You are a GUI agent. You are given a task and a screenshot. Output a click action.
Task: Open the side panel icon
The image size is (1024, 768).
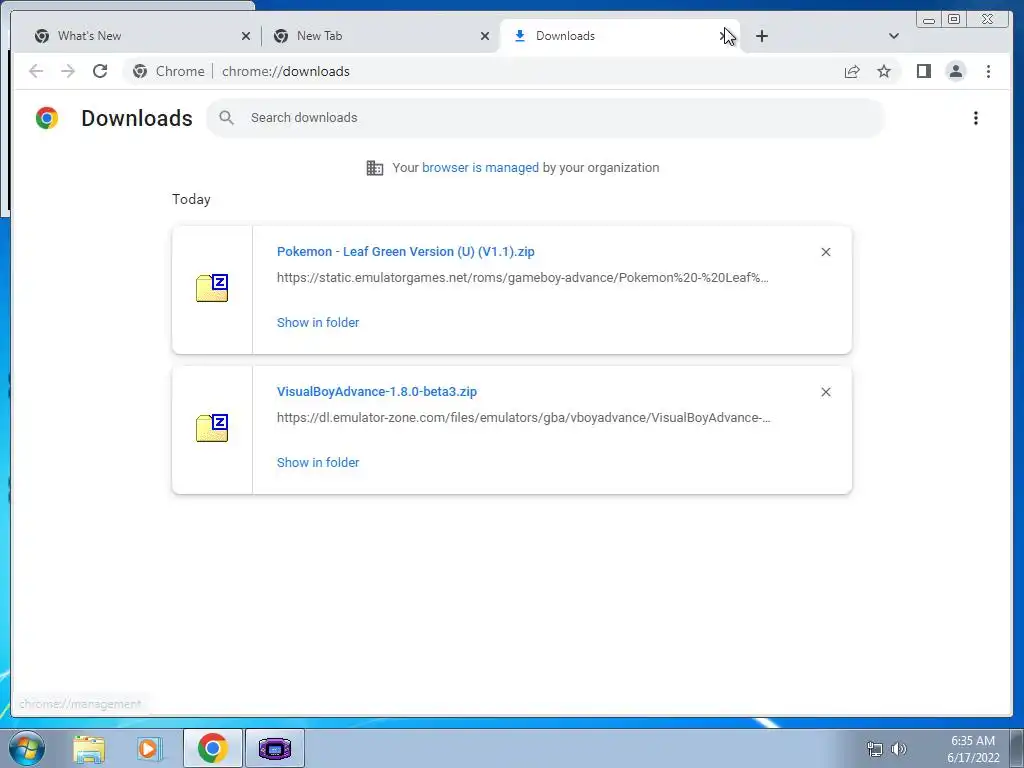point(923,71)
